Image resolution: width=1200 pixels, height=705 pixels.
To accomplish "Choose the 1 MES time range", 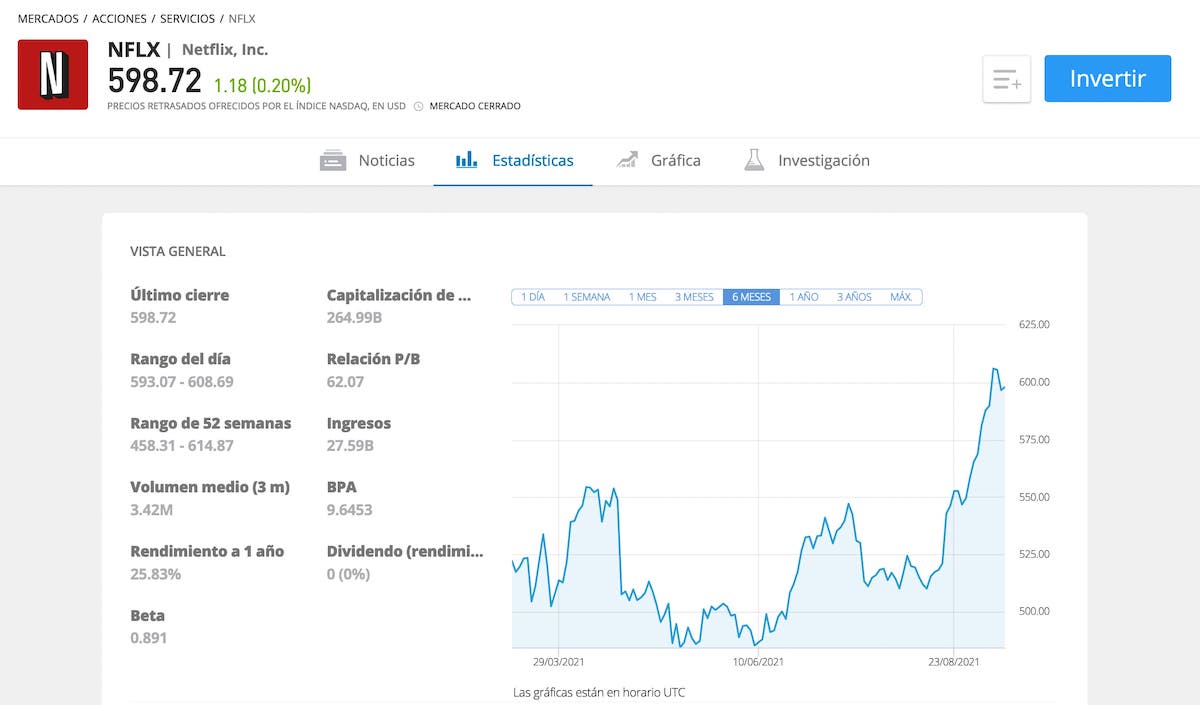I will click(x=642, y=297).
